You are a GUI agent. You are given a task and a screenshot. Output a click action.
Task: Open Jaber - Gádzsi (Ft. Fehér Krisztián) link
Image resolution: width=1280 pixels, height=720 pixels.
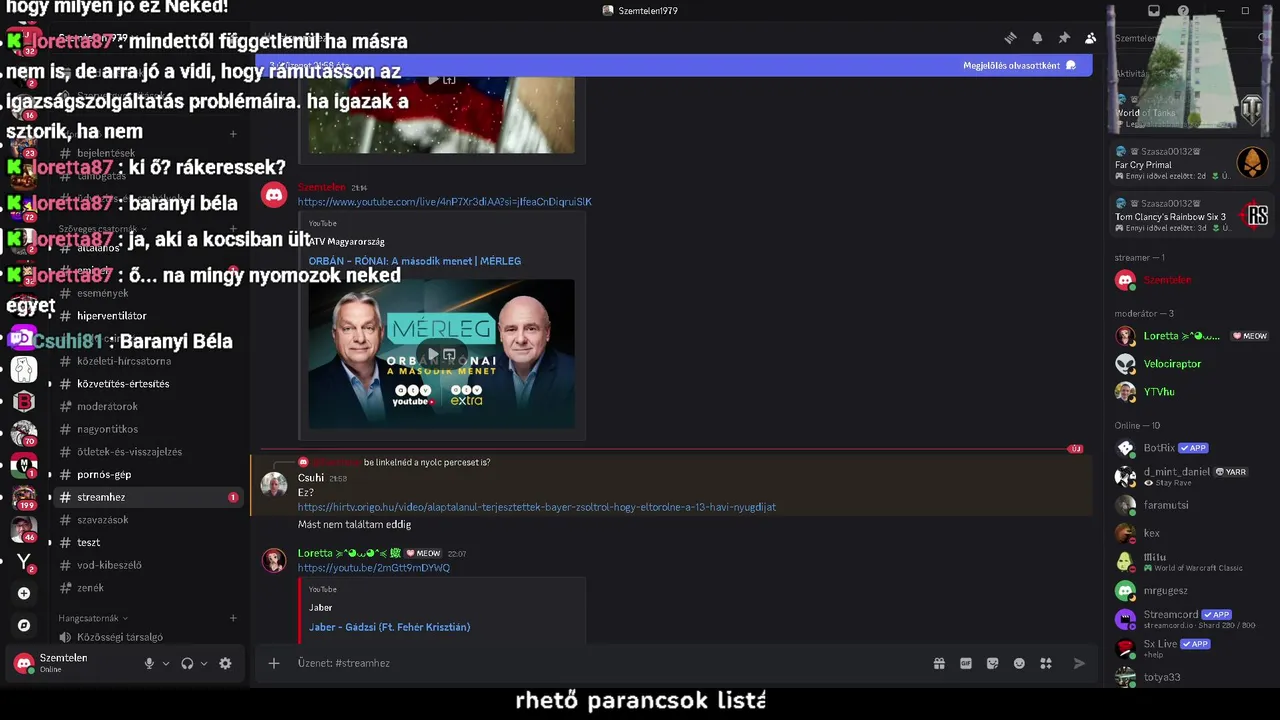click(389, 627)
